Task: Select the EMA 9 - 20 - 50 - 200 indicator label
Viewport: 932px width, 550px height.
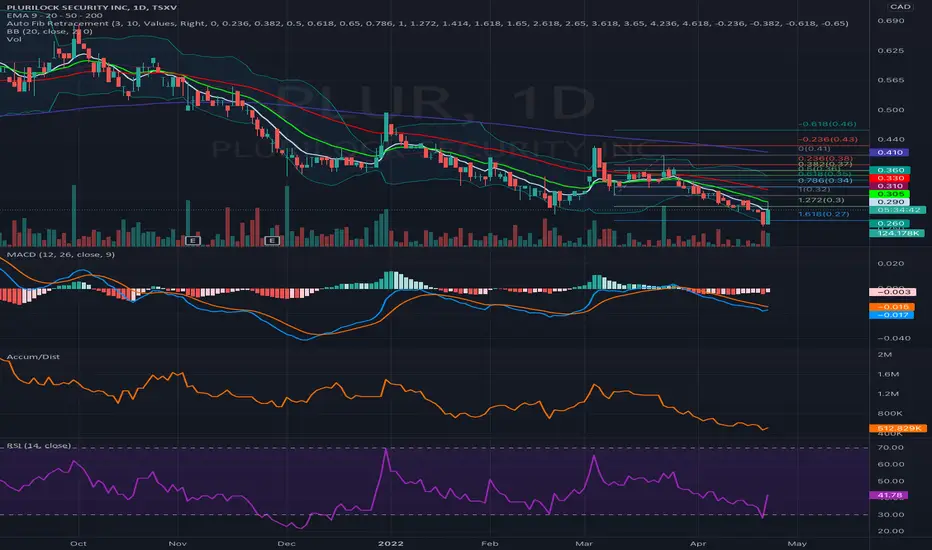Action: pyautogui.click(x=54, y=15)
